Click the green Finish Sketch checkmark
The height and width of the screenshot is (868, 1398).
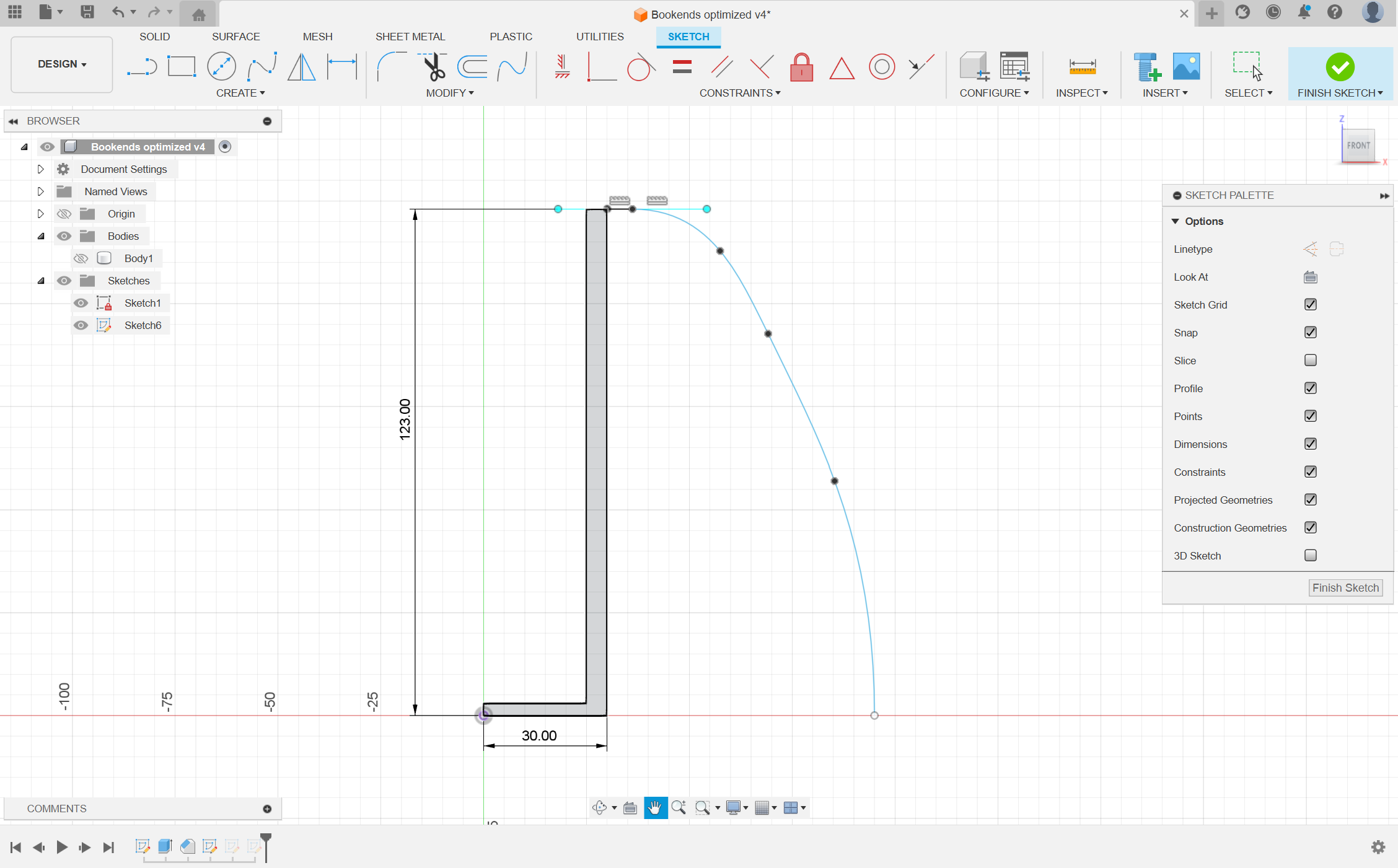(x=1340, y=66)
